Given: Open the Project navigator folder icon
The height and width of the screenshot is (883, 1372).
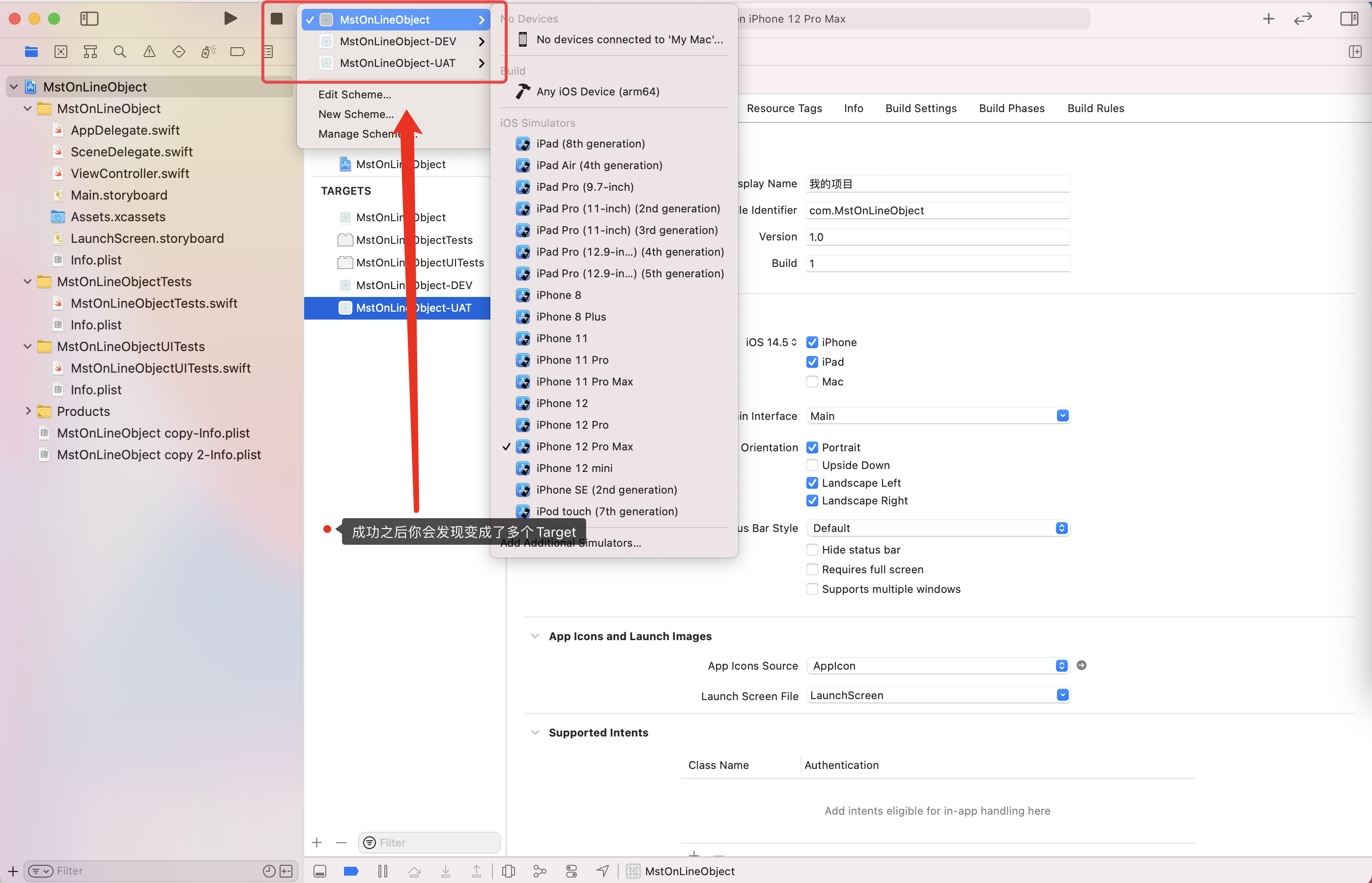Looking at the screenshot, I should pyautogui.click(x=31, y=52).
